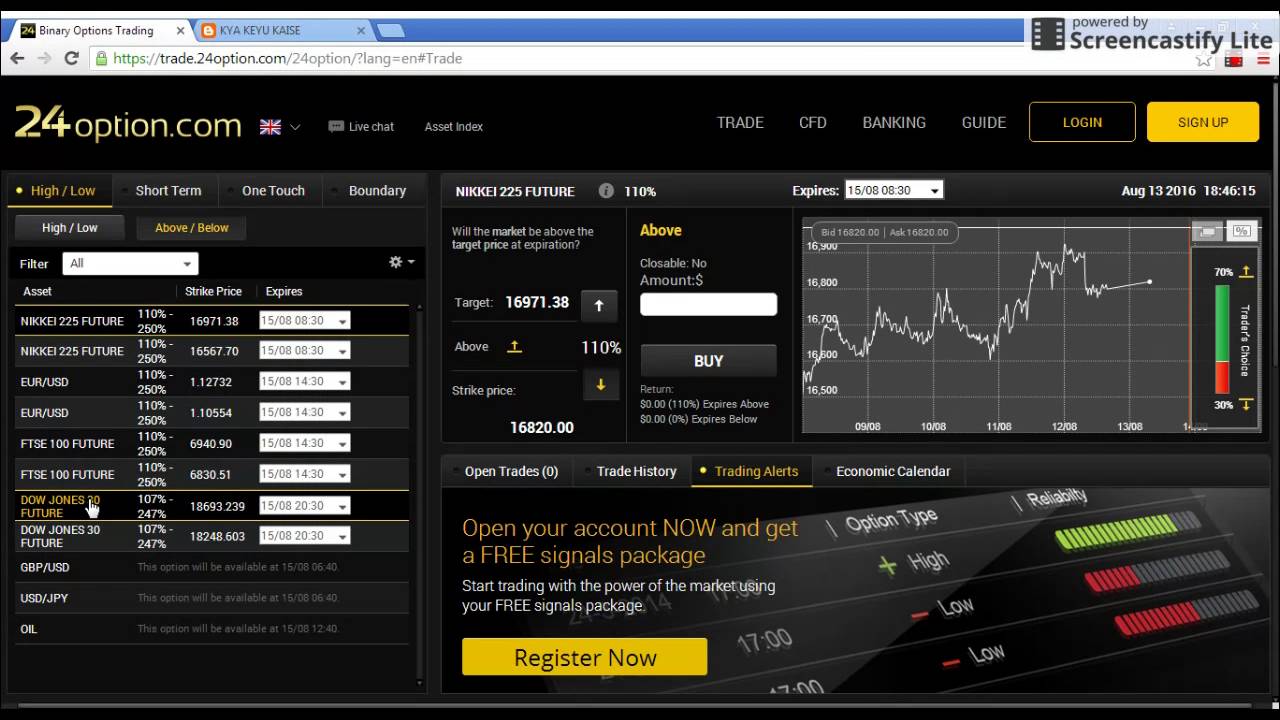Click the USD/JPY asset row
Viewport: 1280px width, 720px height.
coord(211,598)
